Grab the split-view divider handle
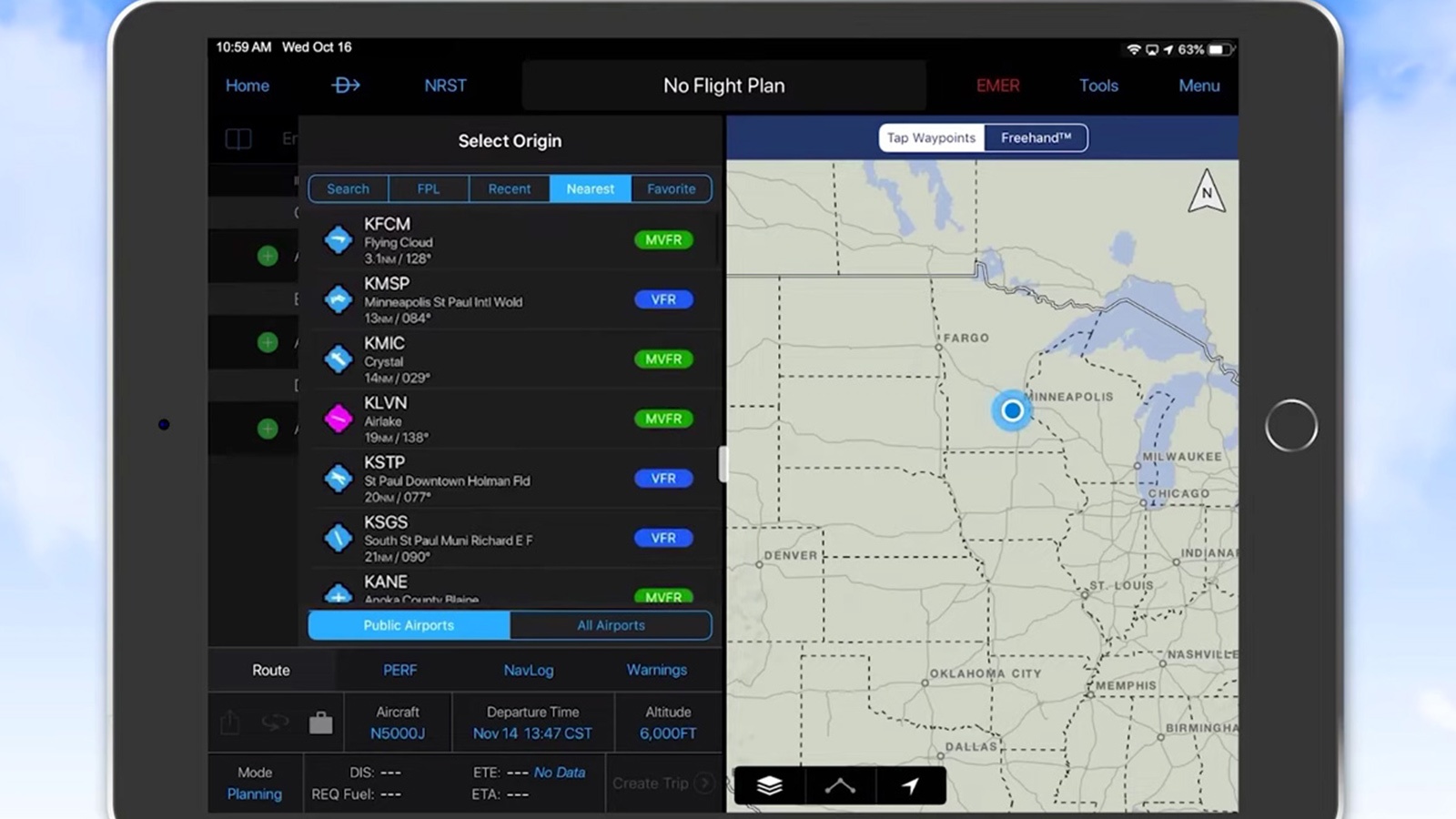 [x=723, y=464]
